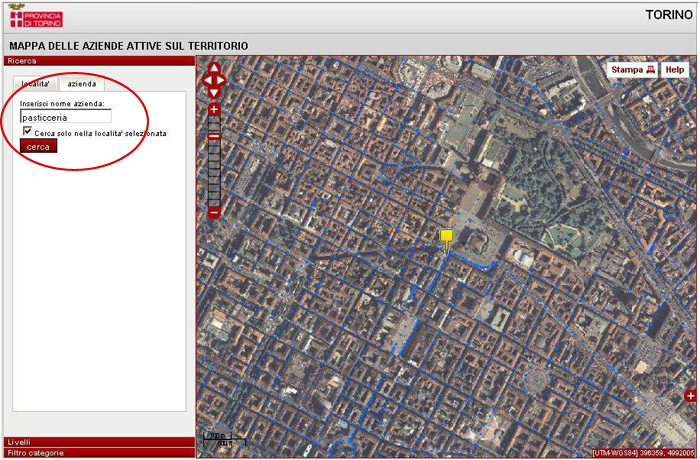Switch to the localita' tab
Viewport: 700px width, 460px height.
tap(35, 84)
